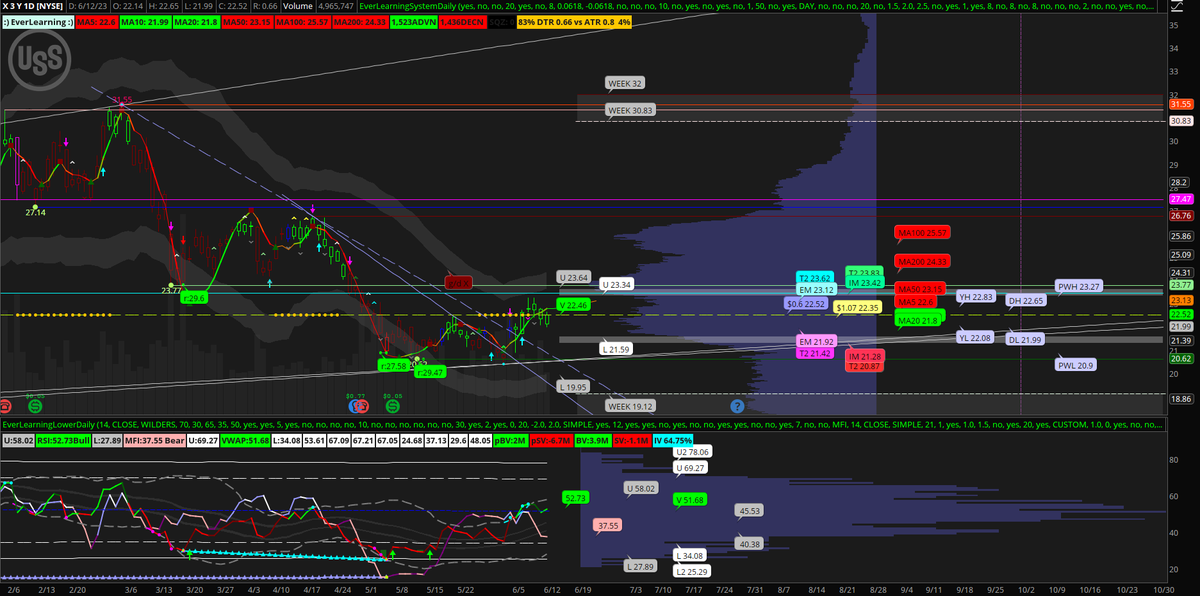Click the blue question mark help icon

737,406
